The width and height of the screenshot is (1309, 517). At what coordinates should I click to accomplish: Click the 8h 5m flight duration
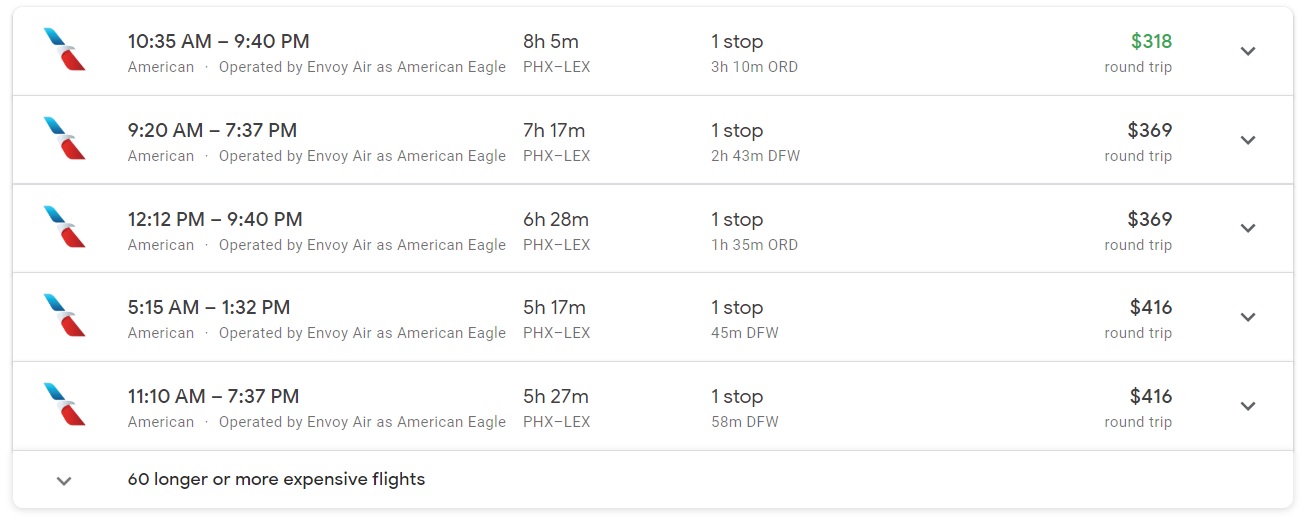pyautogui.click(x=550, y=42)
